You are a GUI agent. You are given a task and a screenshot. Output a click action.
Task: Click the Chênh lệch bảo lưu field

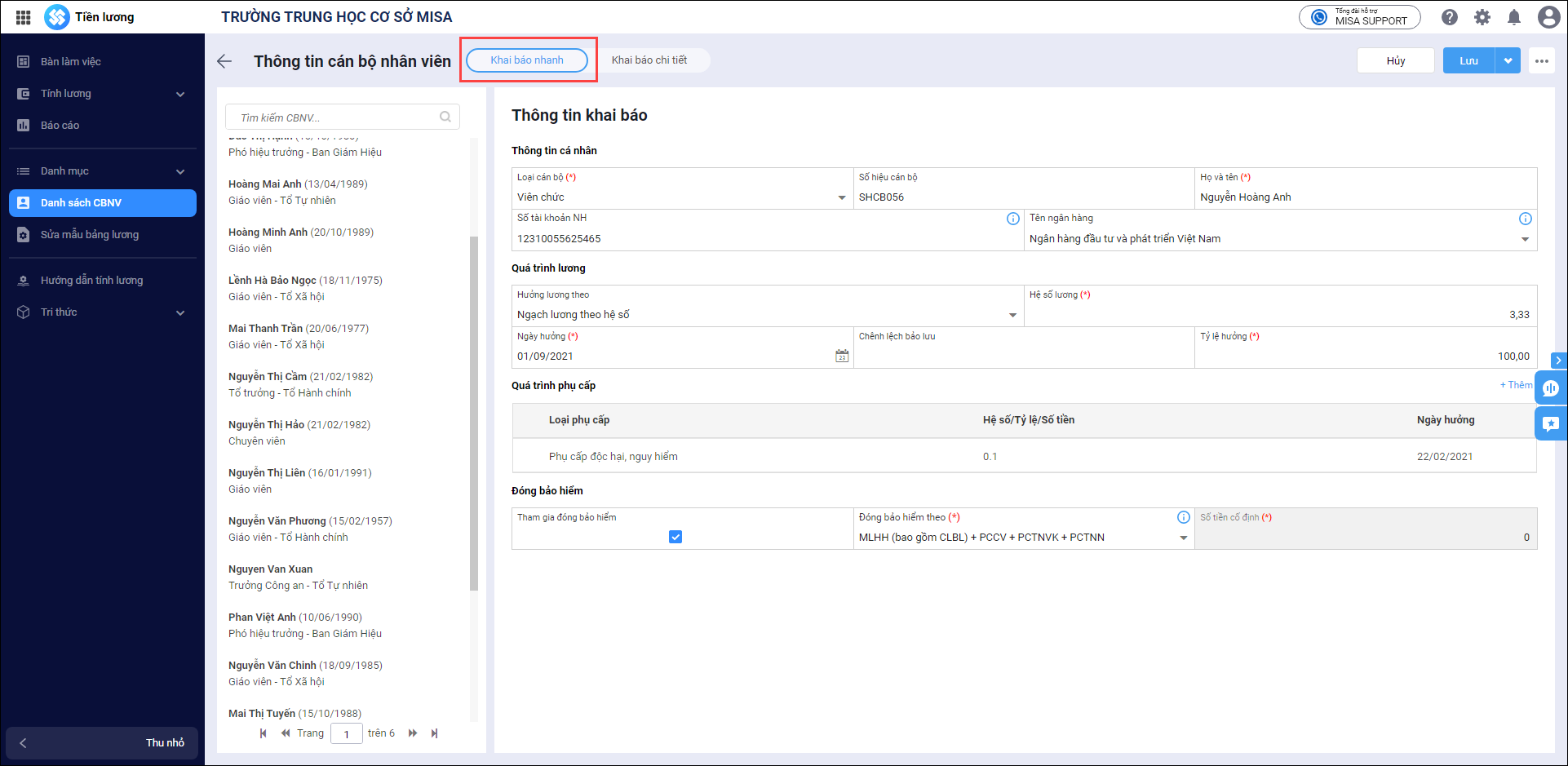point(1024,348)
